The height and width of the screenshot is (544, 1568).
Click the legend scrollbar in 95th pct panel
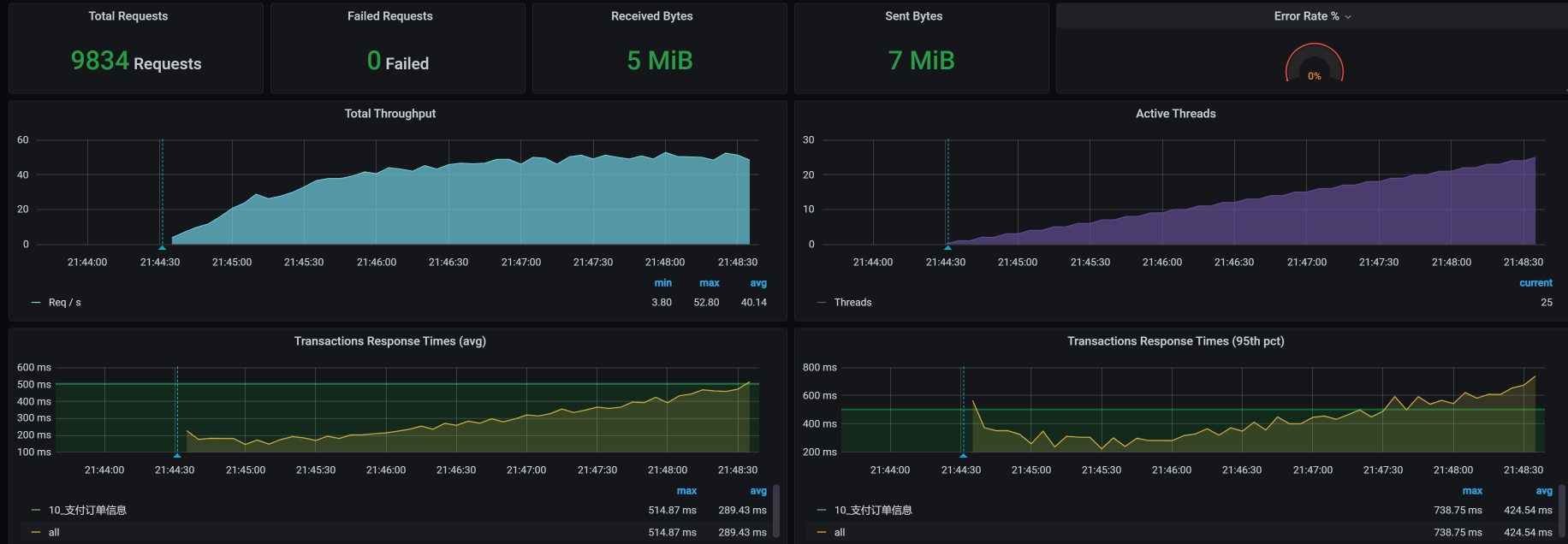click(x=1562, y=511)
